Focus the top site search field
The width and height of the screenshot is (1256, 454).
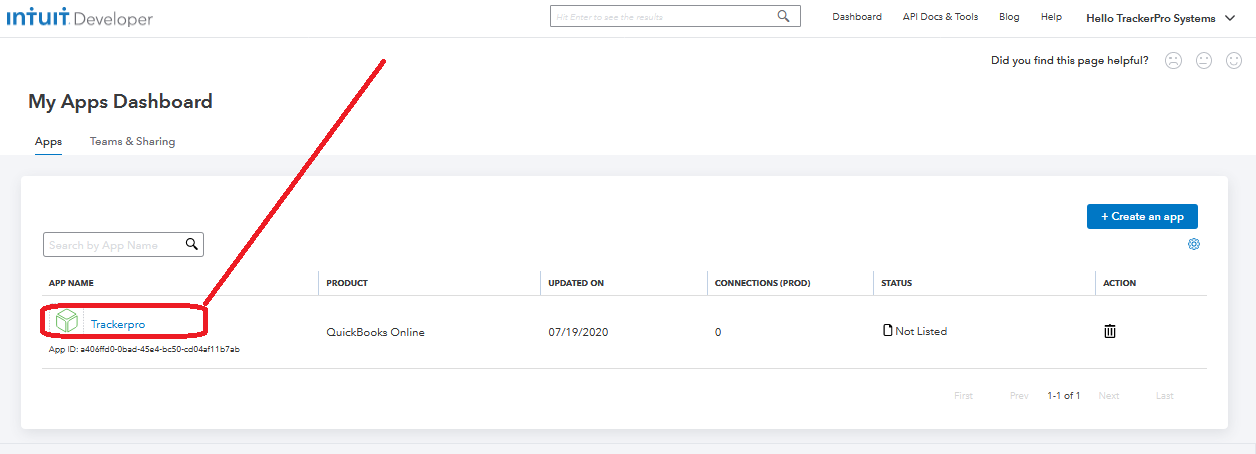(675, 16)
